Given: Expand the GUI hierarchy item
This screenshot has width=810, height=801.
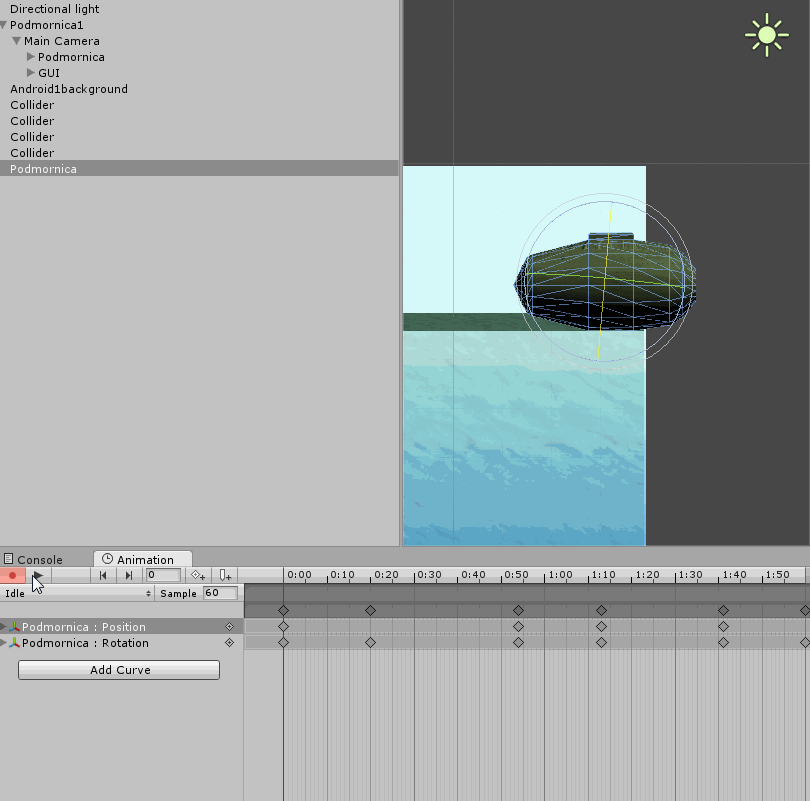Looking at the screenshot, I should 31,73.
